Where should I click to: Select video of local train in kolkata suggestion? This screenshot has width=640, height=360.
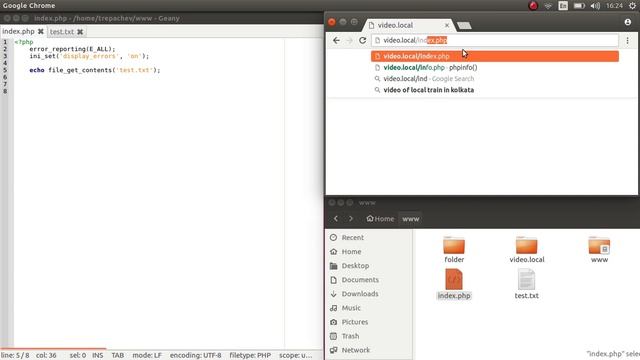[x=495, y=90]
